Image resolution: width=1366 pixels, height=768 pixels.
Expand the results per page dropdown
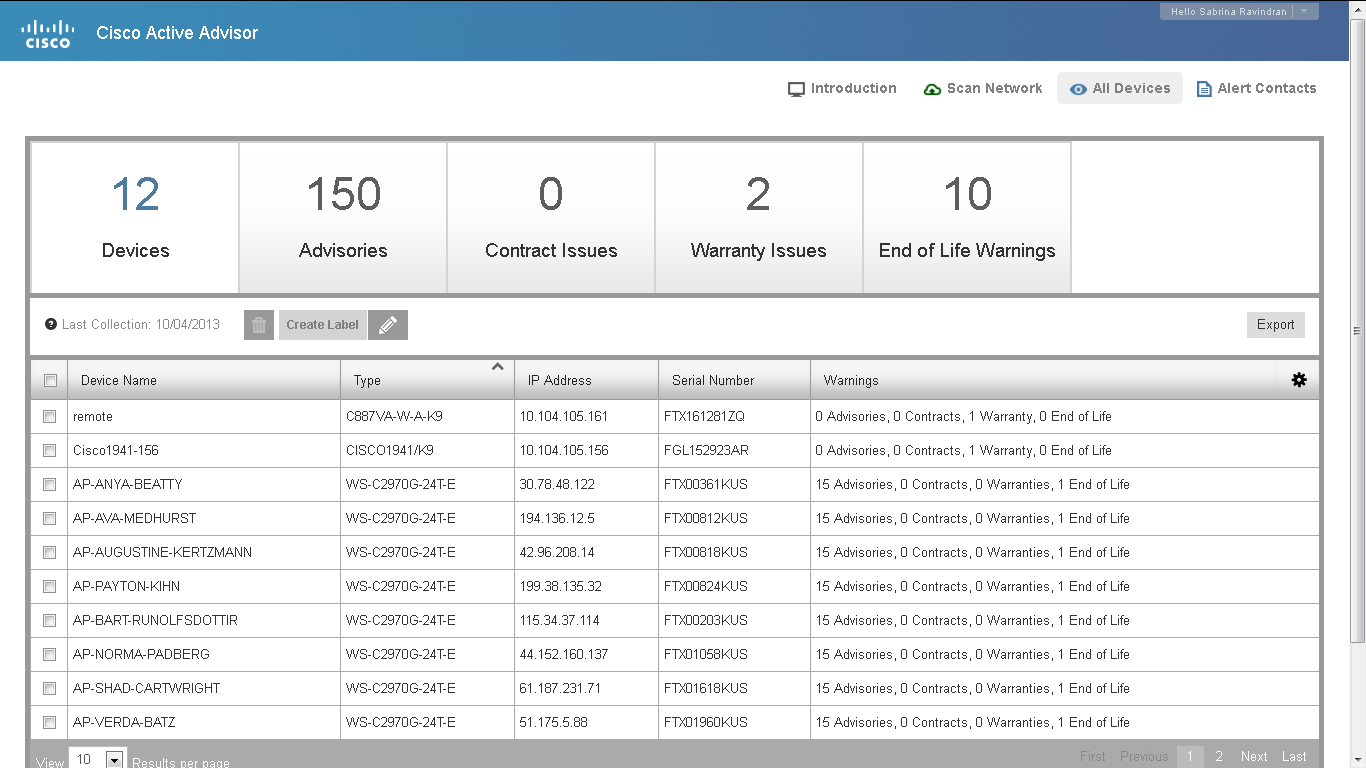(114, 759)
